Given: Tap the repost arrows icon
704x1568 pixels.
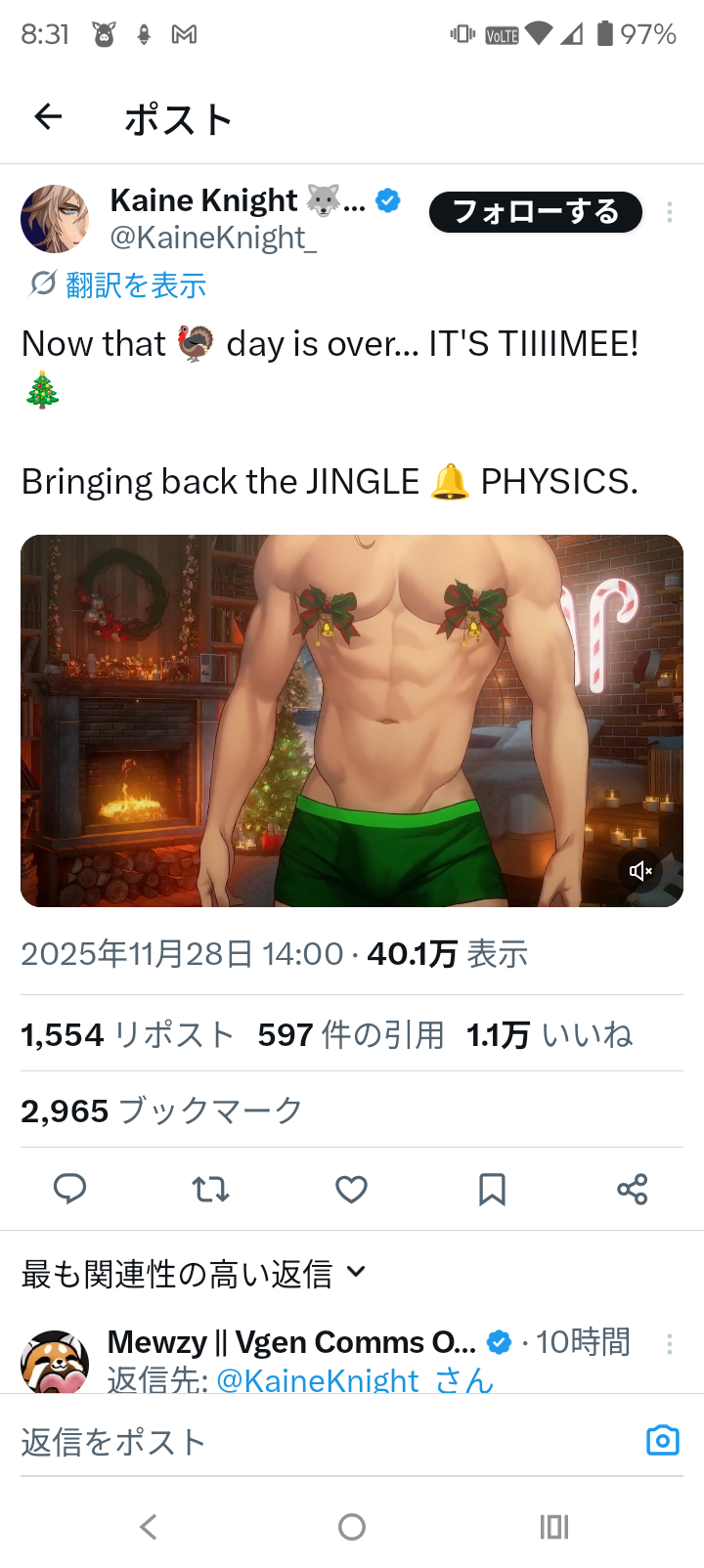Looking at the screenshot, I should 210,1189.
